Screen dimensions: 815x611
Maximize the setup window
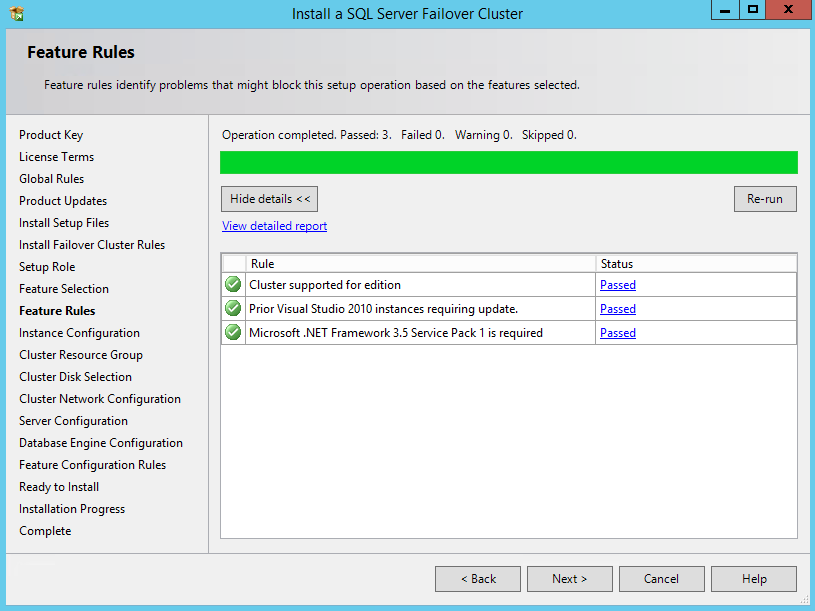(753, 10)
